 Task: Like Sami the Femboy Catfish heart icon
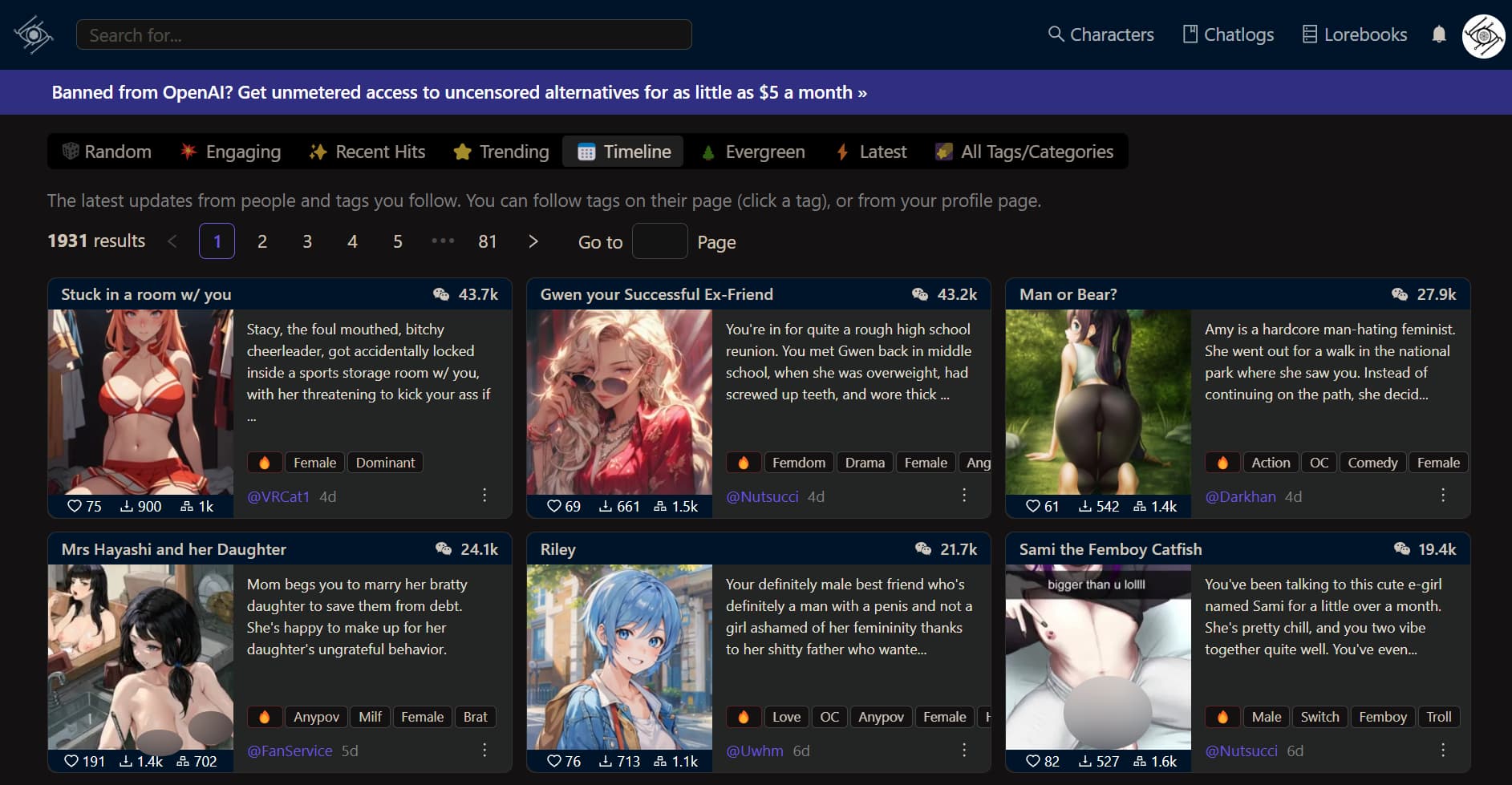click(x=1033, y=761)
